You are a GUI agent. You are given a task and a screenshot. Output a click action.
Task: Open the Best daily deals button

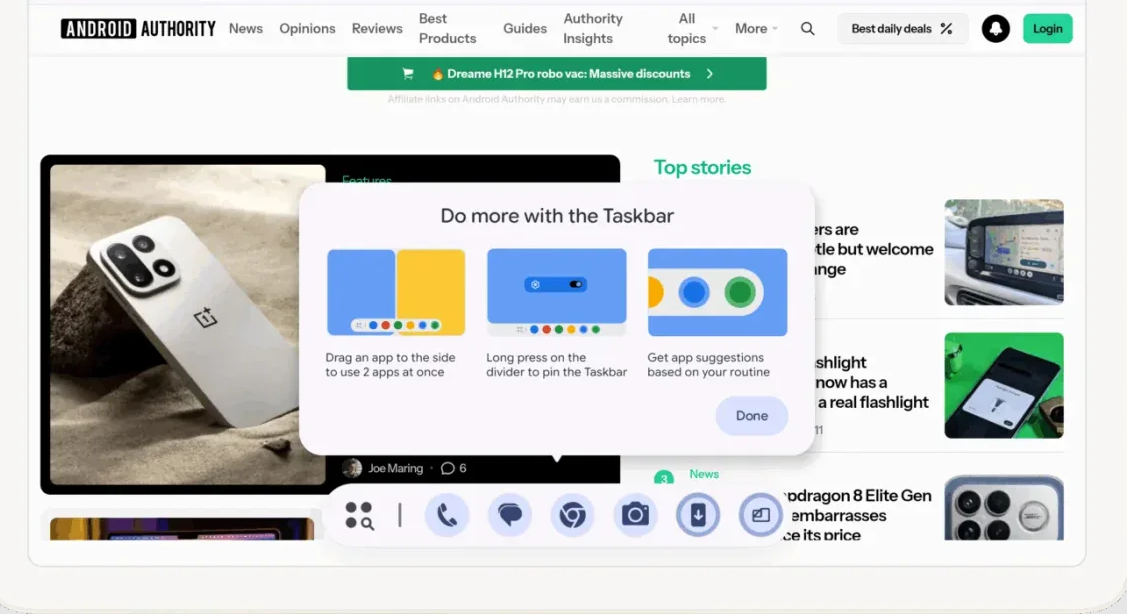(x=902, y=29)
